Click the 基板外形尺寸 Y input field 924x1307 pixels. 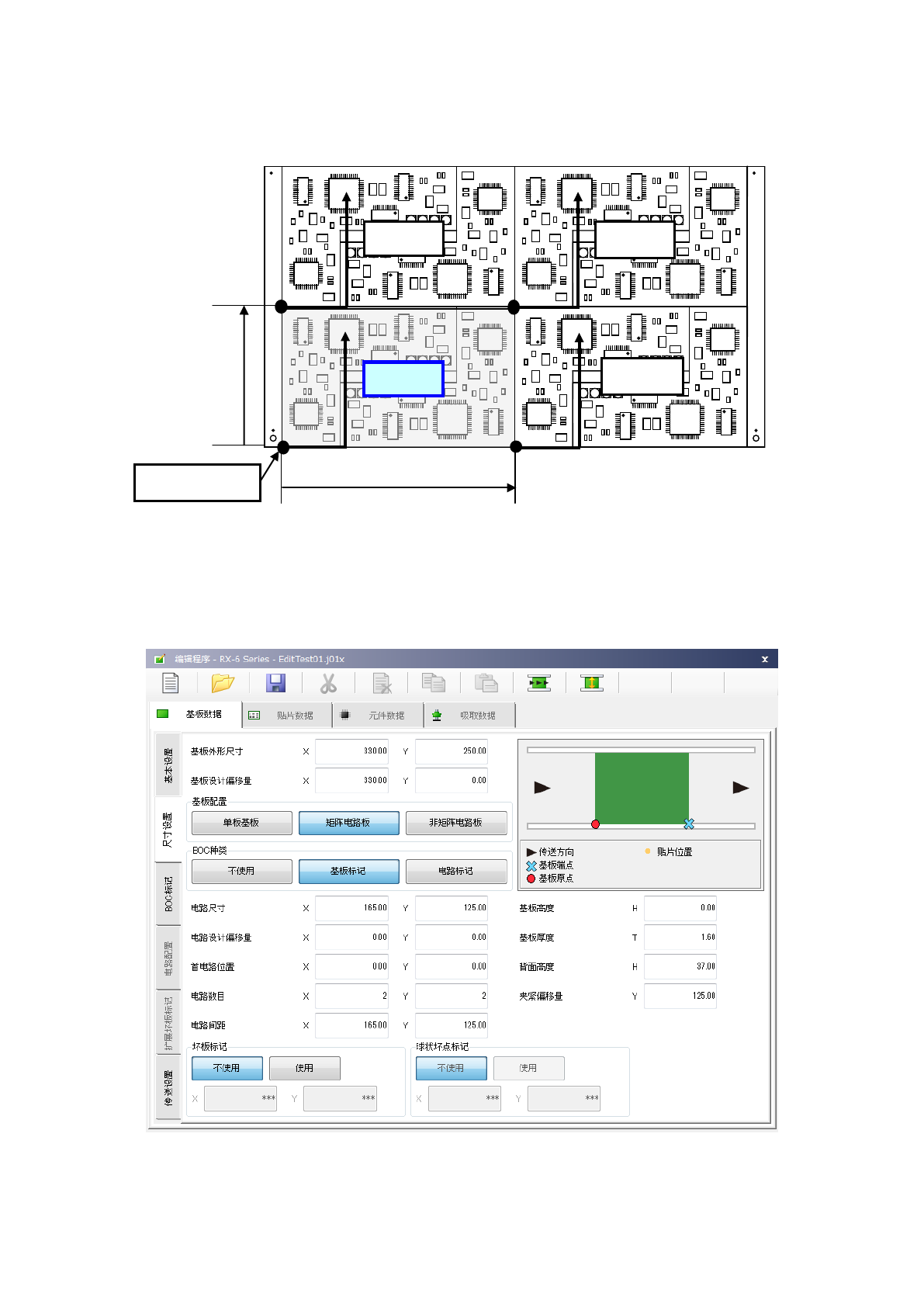452,751
